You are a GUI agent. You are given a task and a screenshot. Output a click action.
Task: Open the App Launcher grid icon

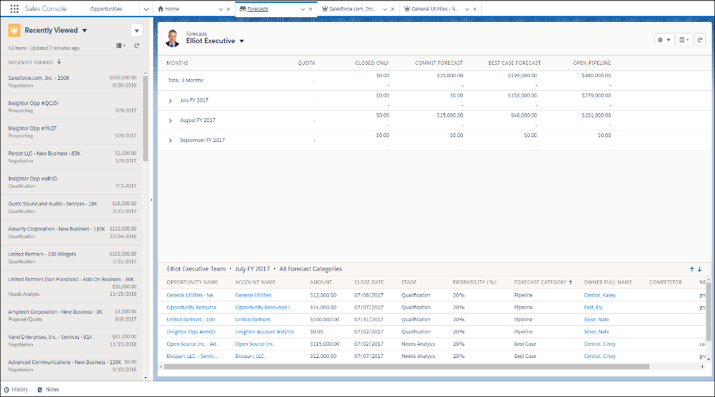14,9
